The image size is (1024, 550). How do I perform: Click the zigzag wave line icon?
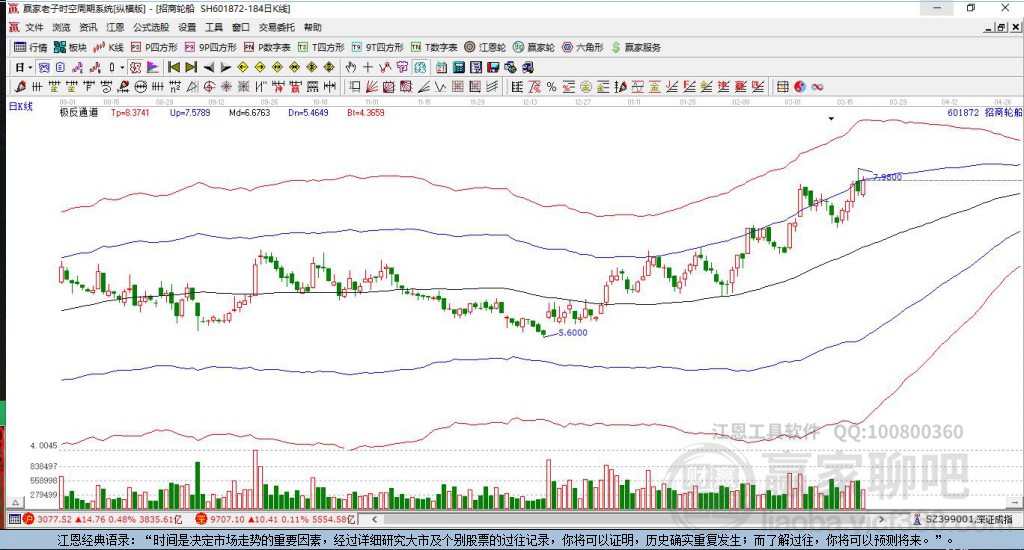(441, 87)
